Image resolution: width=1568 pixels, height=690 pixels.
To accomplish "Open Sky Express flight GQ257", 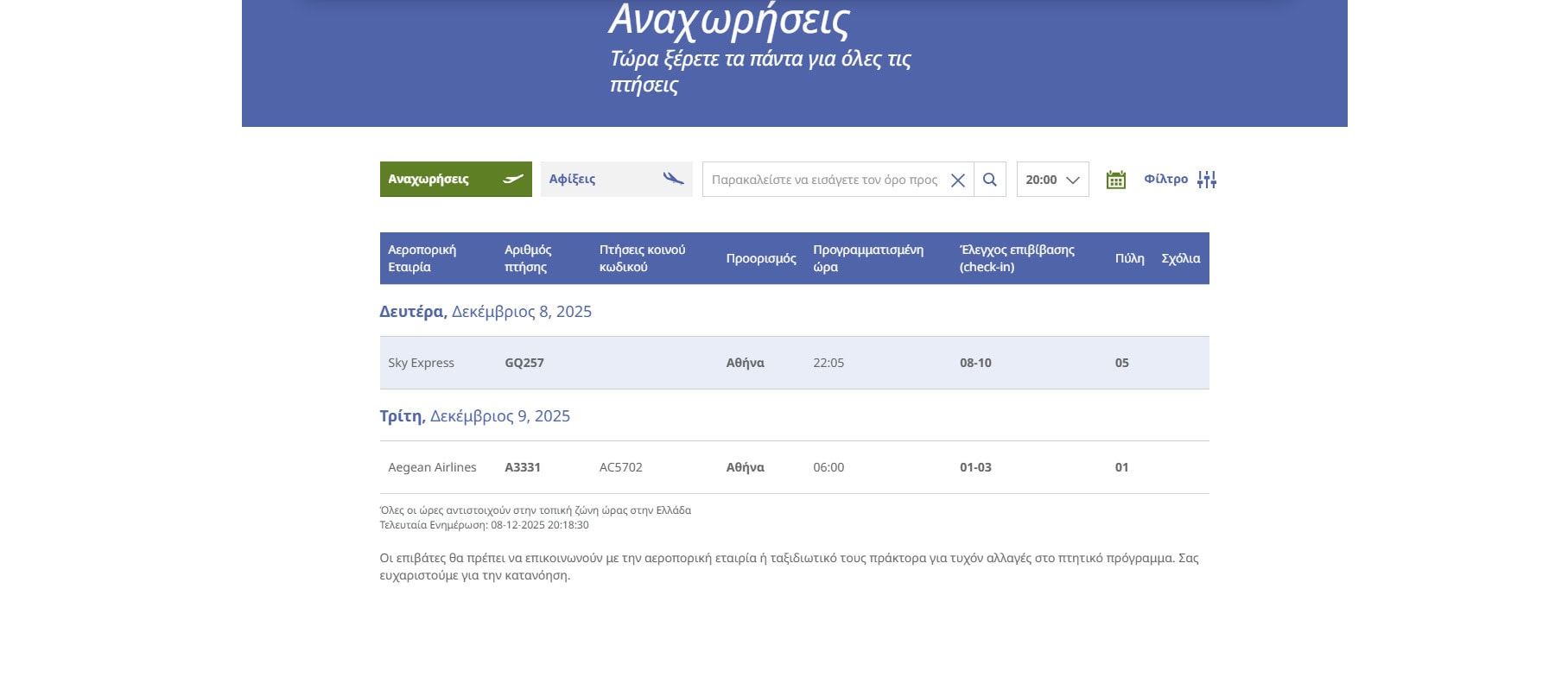I will 524,363.
